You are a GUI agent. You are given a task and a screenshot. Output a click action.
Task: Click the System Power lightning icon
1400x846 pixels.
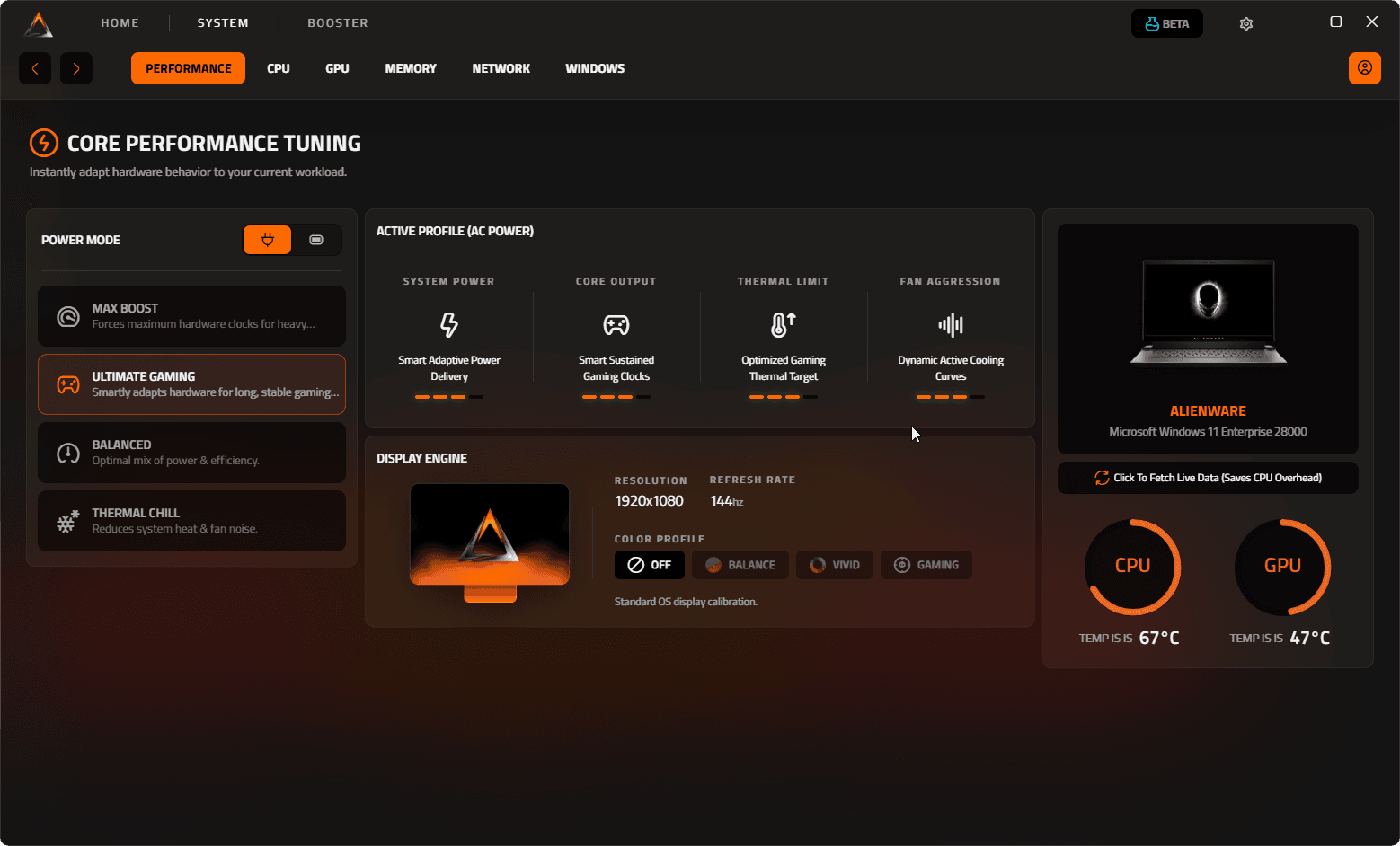449,324
